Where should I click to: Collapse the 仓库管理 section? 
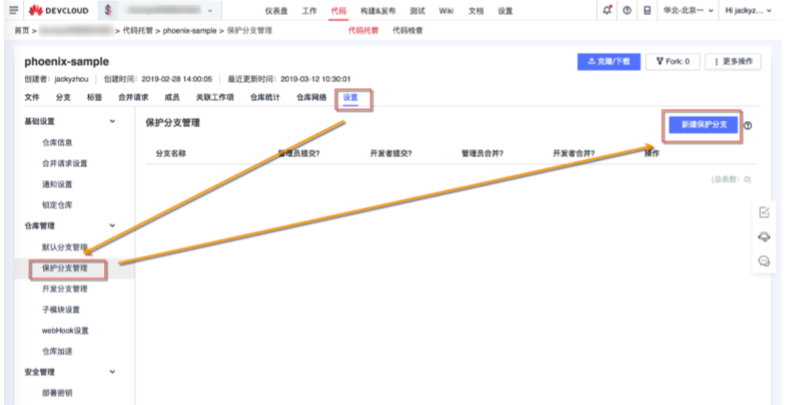point(113,226)
